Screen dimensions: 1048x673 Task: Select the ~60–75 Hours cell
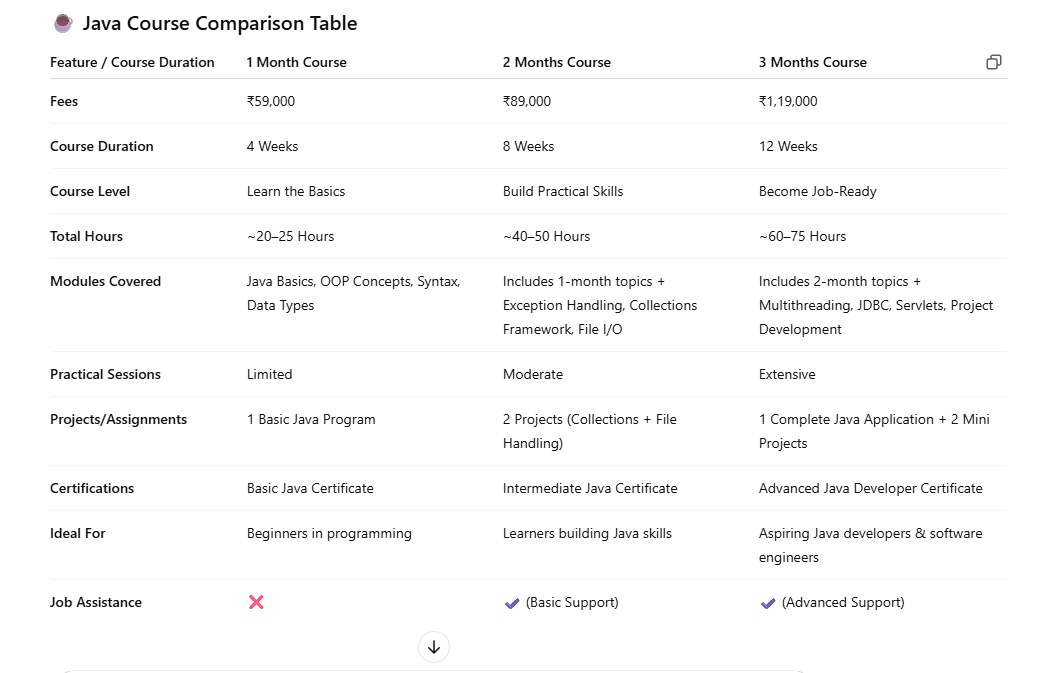[802, 236]
